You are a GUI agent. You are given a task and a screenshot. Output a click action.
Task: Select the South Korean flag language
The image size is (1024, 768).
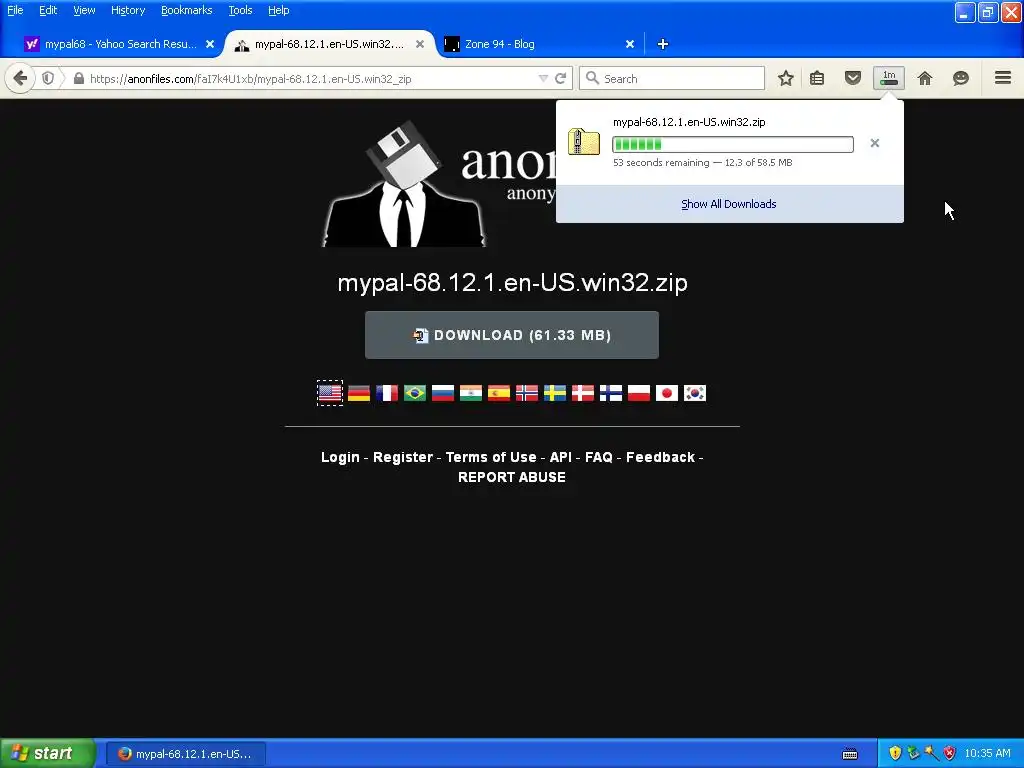point(695,393)
